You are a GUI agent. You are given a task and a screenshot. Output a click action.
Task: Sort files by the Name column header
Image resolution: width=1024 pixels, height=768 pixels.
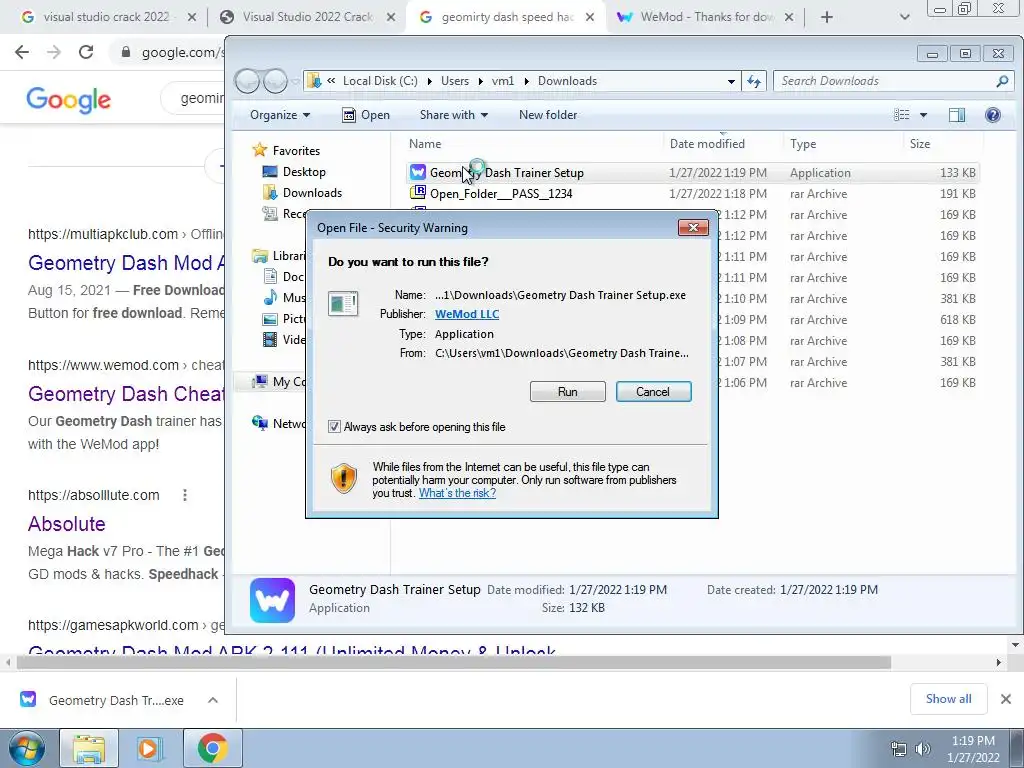pyautogui.click(x=425, y=144)
